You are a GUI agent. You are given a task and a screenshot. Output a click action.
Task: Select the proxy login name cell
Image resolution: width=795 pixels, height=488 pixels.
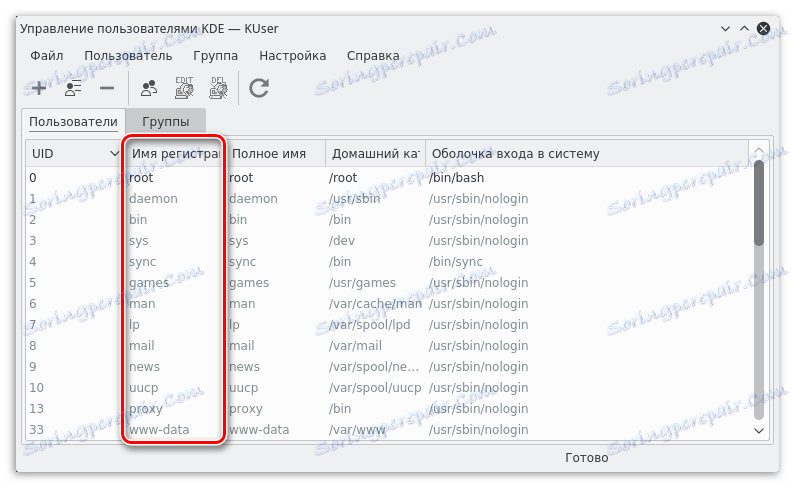tap(174, 408)
